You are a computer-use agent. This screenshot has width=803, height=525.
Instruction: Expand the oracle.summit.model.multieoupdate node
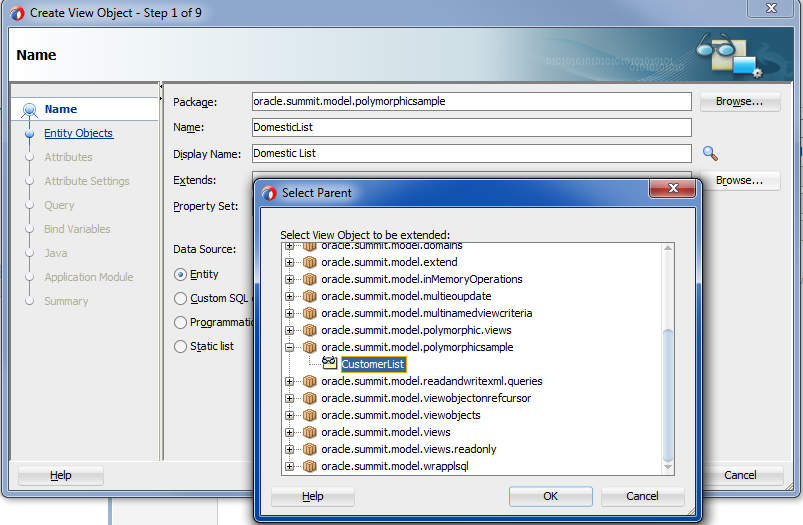289,296
